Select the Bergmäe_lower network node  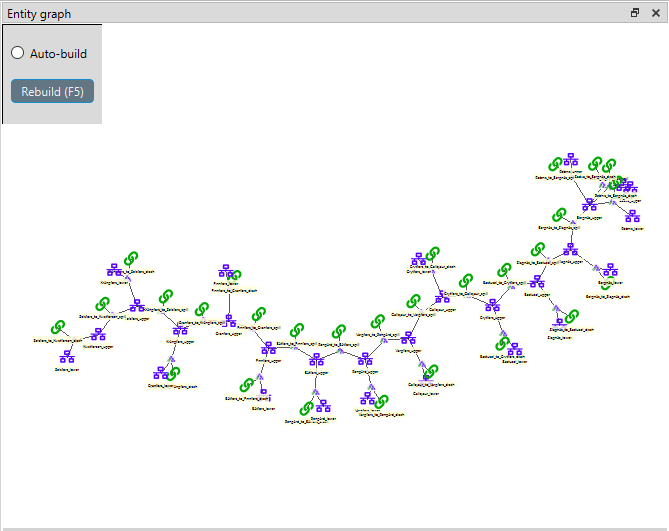pyautogui.click(x=611, y=270)
